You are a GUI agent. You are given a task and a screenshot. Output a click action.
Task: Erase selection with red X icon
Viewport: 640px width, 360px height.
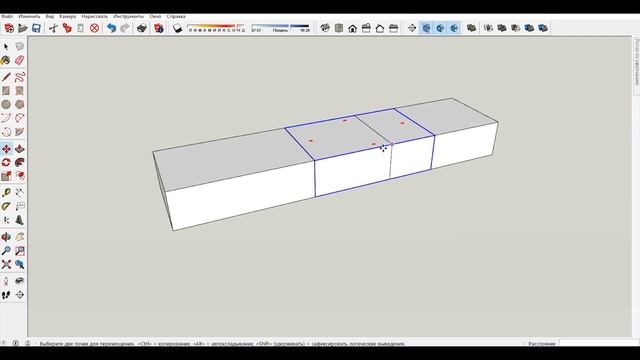click(x=94, y=28)
